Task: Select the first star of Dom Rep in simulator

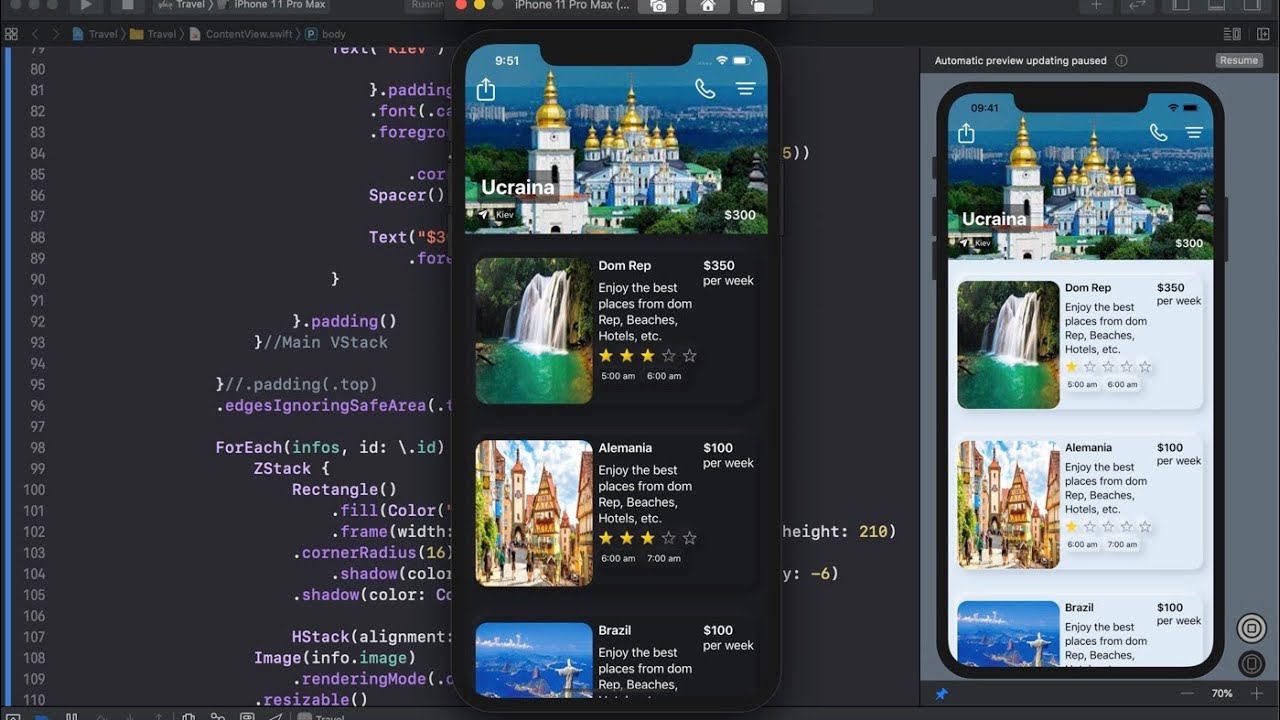Action: (x=606, y=355)
